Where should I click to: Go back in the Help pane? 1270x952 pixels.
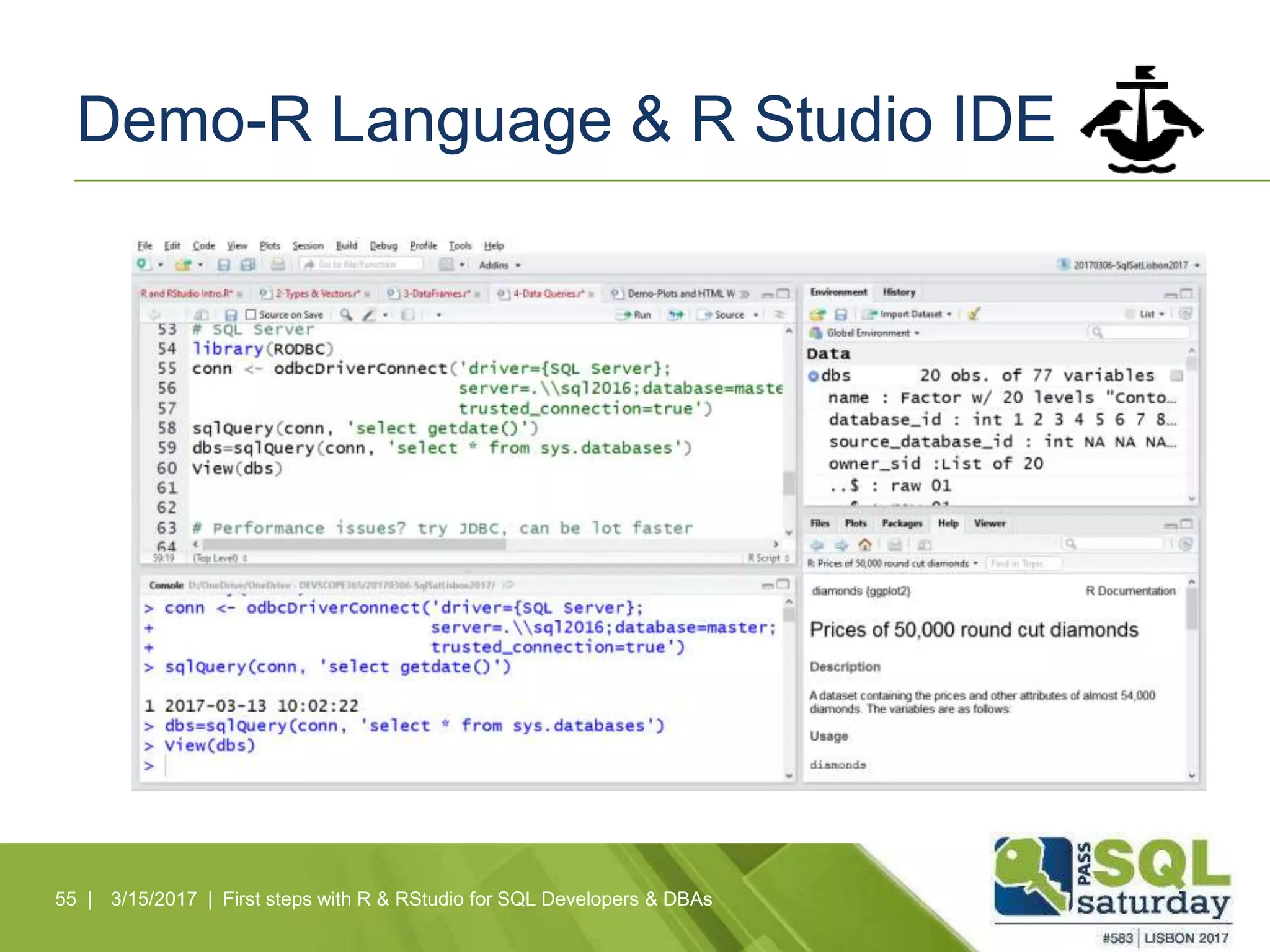click(817, 545)
